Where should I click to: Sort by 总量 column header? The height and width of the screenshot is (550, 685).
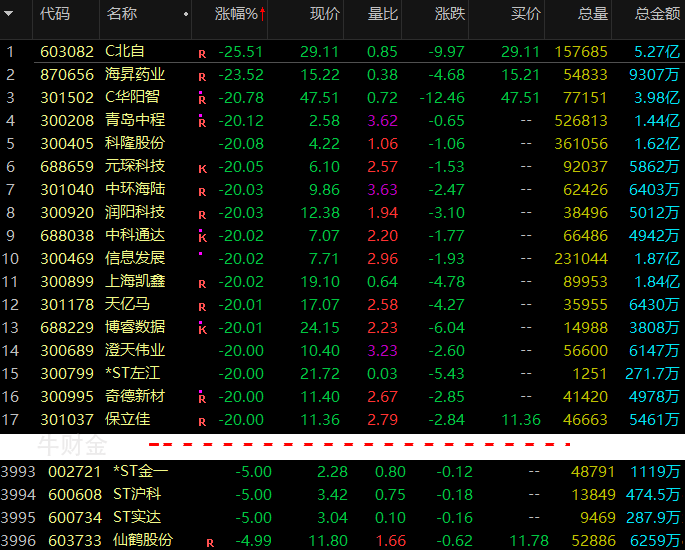(593, 14)
